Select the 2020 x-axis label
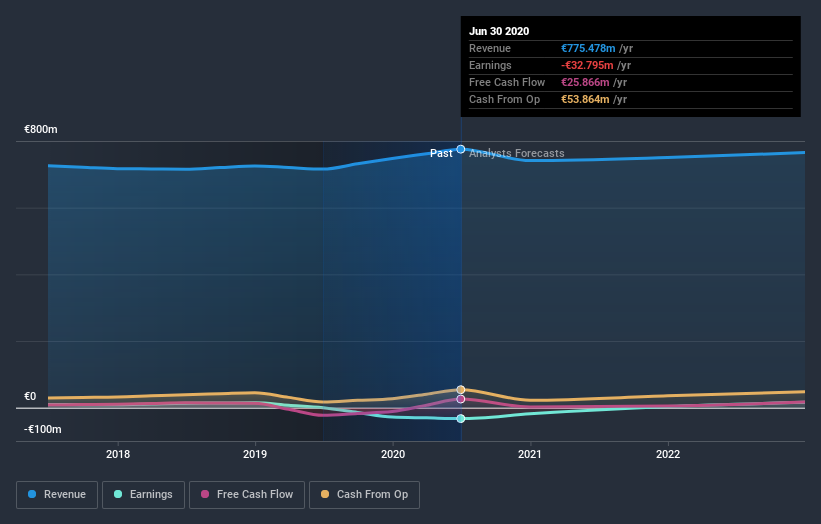The height and width of the screenshot is (524, 821). [x=393, y=454]
